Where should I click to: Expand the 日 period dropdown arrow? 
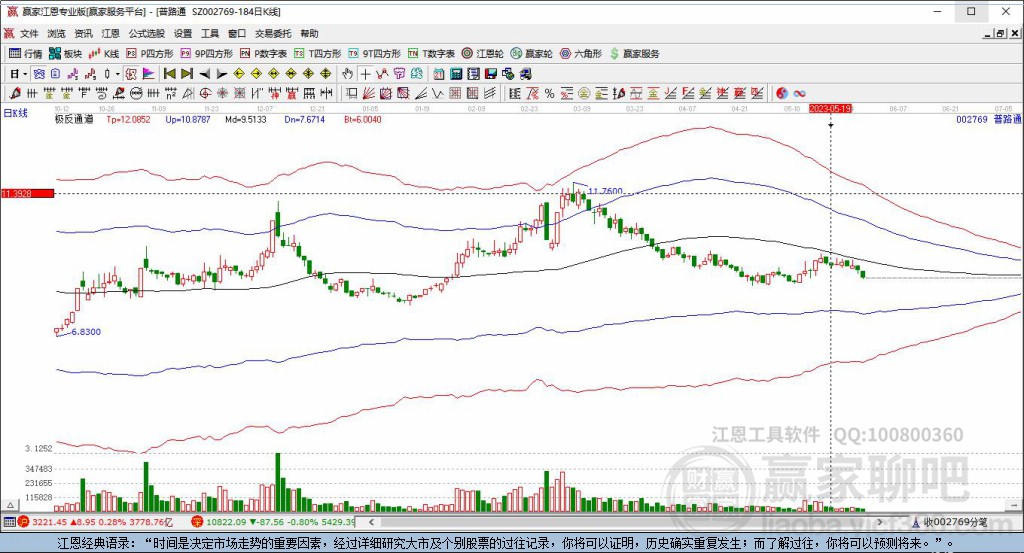[25, 74]
